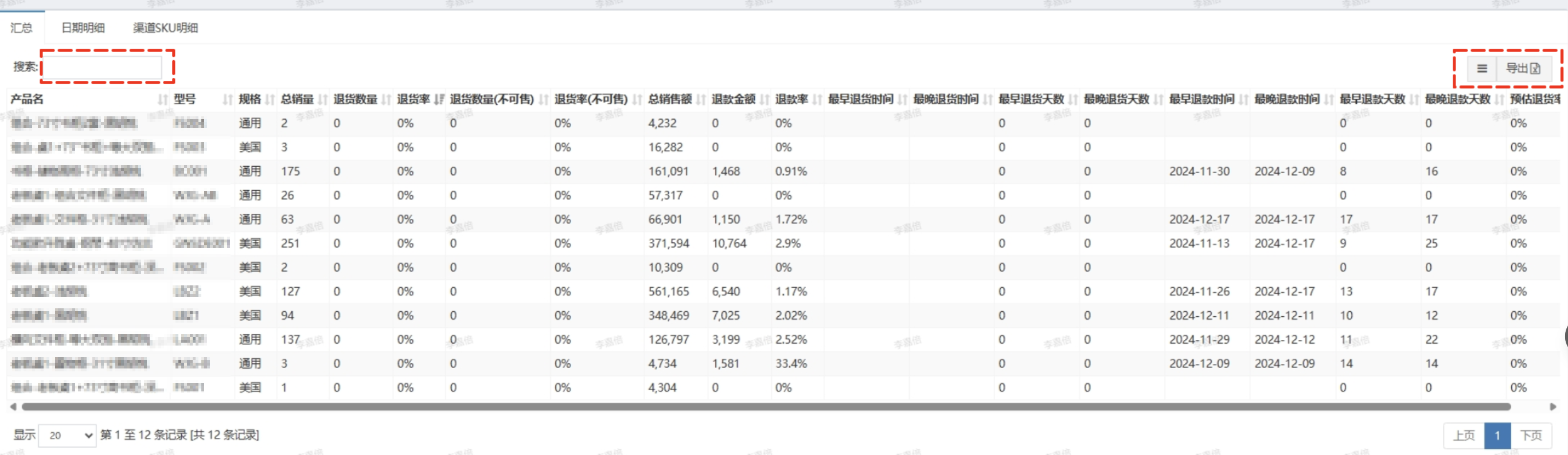The width and height of the screenshot is (1568, 455).
Task: Open the hamburger column list icon
Action: point(1481,69)
